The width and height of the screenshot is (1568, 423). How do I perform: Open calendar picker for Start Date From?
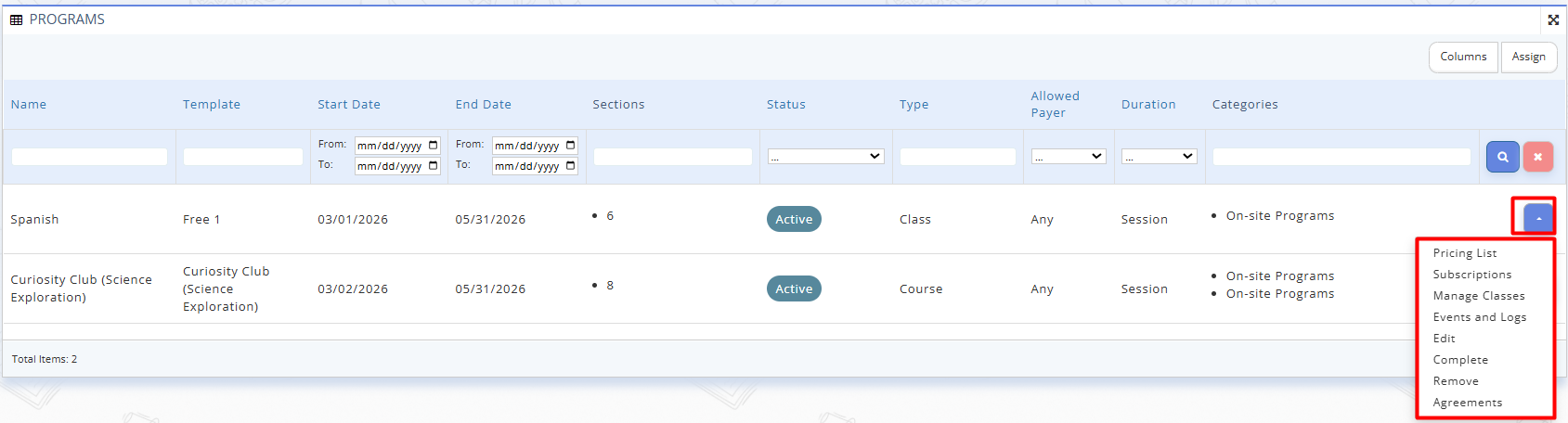coord(433,146)
